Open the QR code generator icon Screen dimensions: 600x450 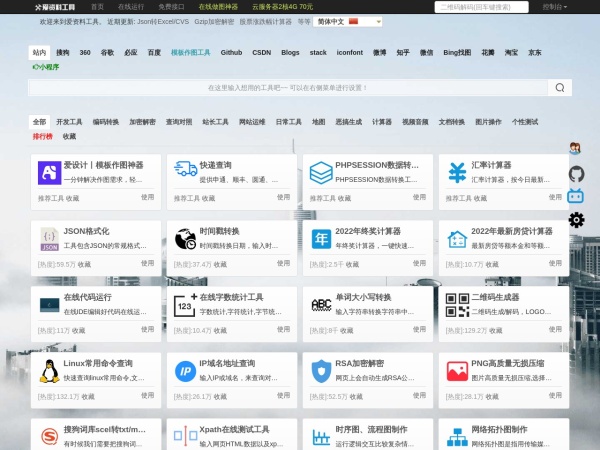point(457,305)
